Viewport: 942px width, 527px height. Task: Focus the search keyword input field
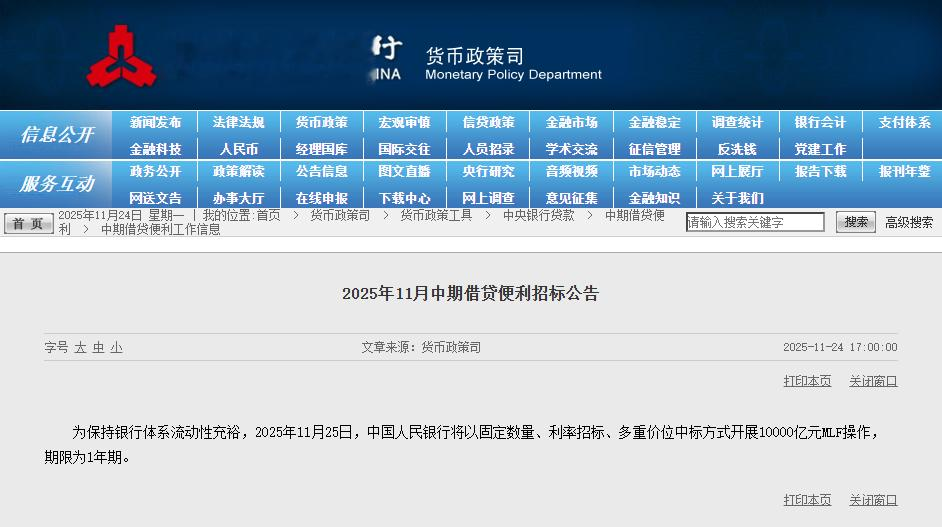point(755,222)
